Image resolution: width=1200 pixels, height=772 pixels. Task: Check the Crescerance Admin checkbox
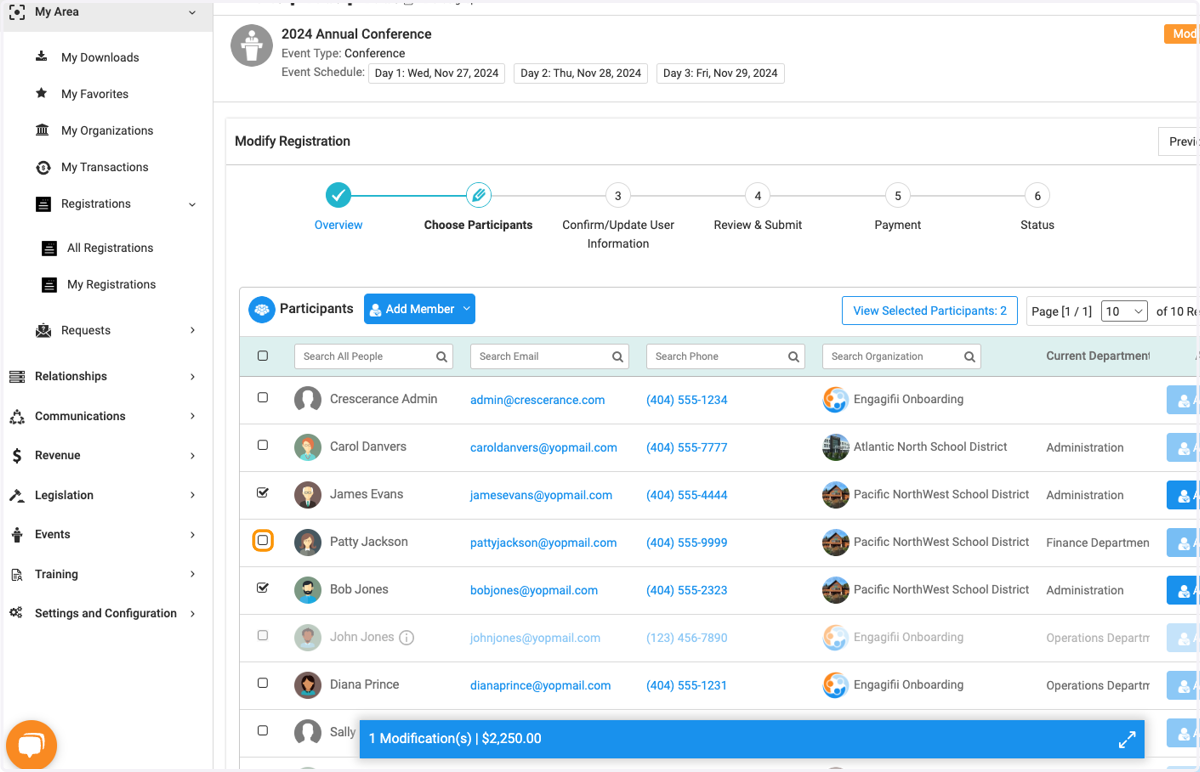click(263, 398)
